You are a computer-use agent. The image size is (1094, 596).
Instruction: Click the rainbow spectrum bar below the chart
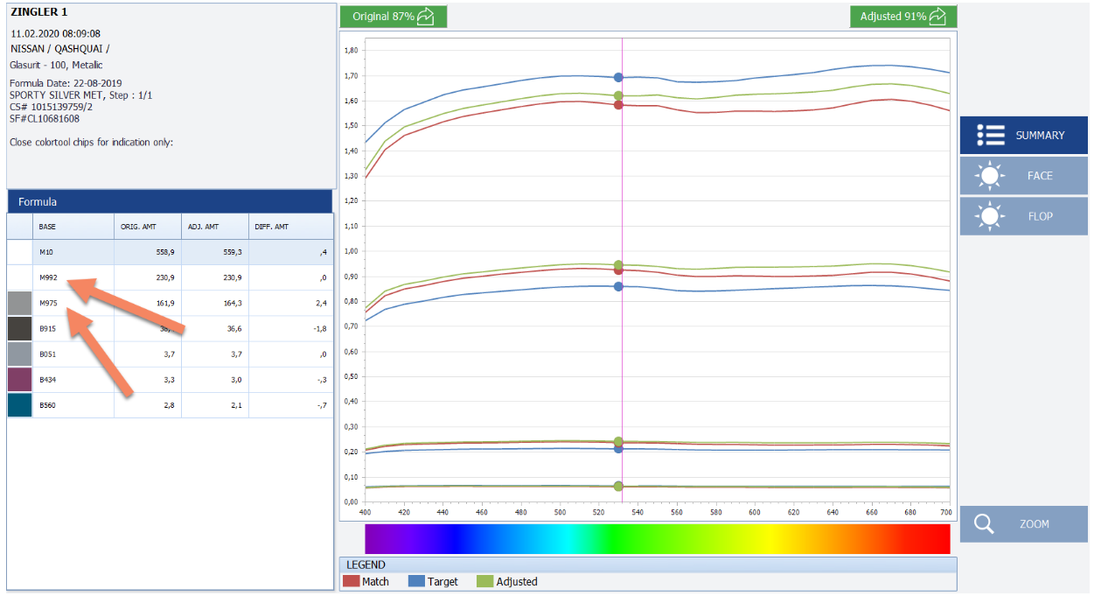pos(657,538)
